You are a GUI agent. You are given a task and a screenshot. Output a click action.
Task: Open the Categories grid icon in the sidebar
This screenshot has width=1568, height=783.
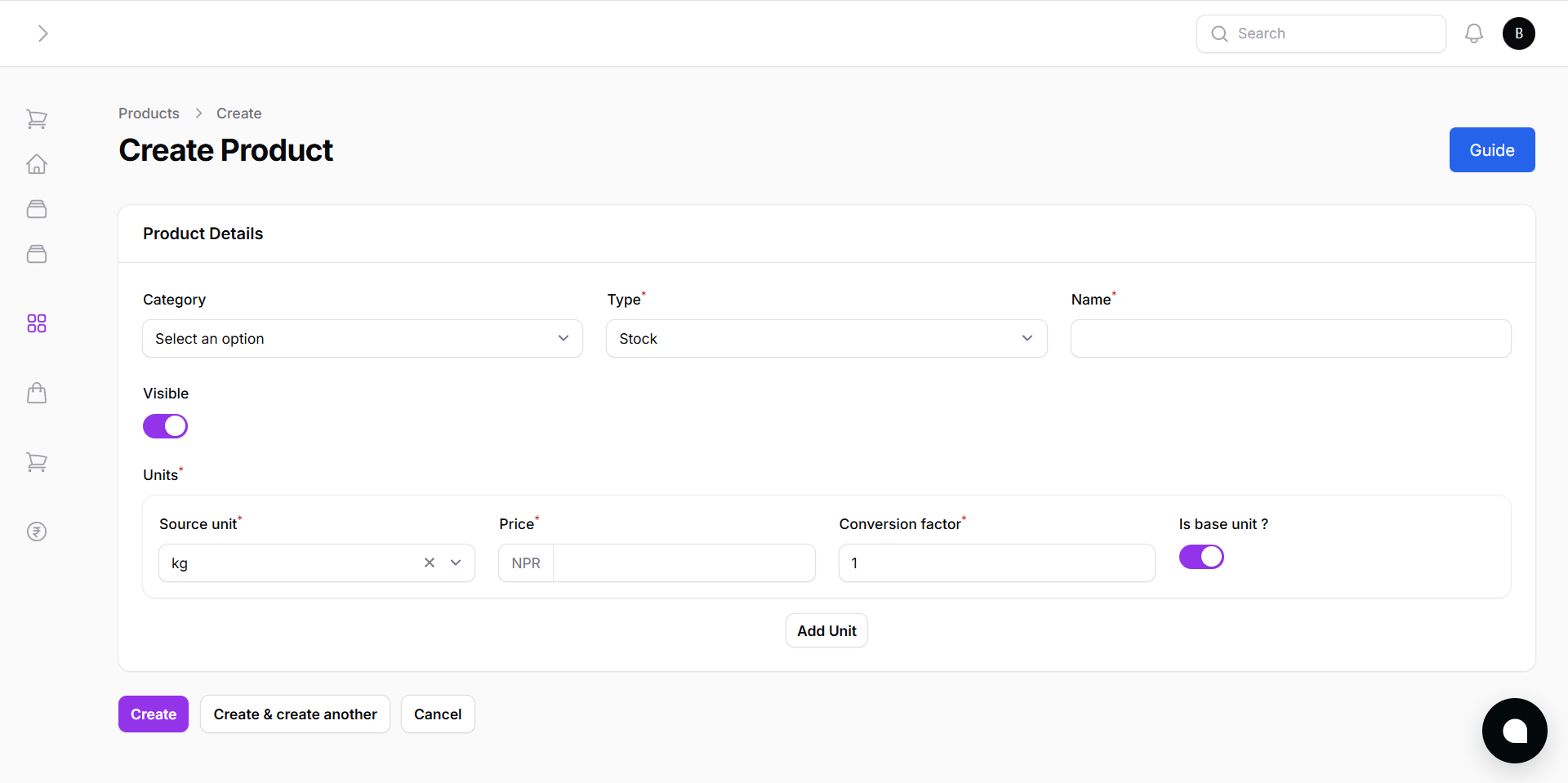tap(37, 323)
